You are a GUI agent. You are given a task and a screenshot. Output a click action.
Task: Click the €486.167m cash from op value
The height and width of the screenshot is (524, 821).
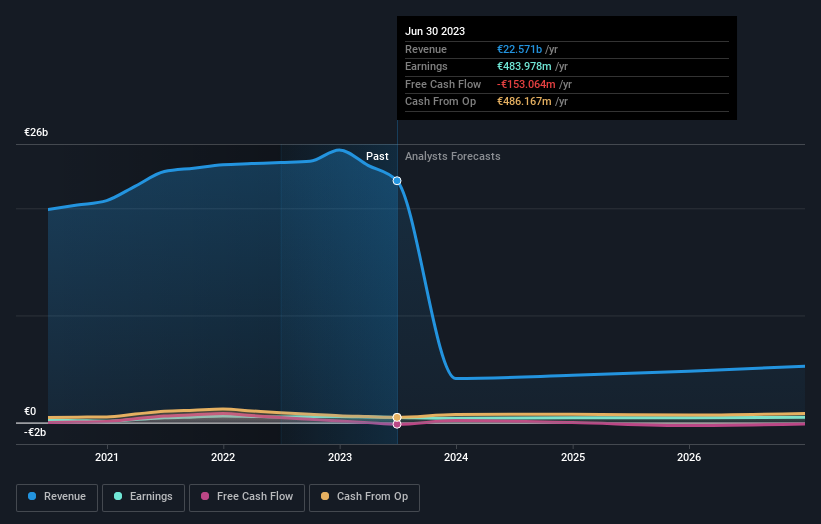coord(524,102)
